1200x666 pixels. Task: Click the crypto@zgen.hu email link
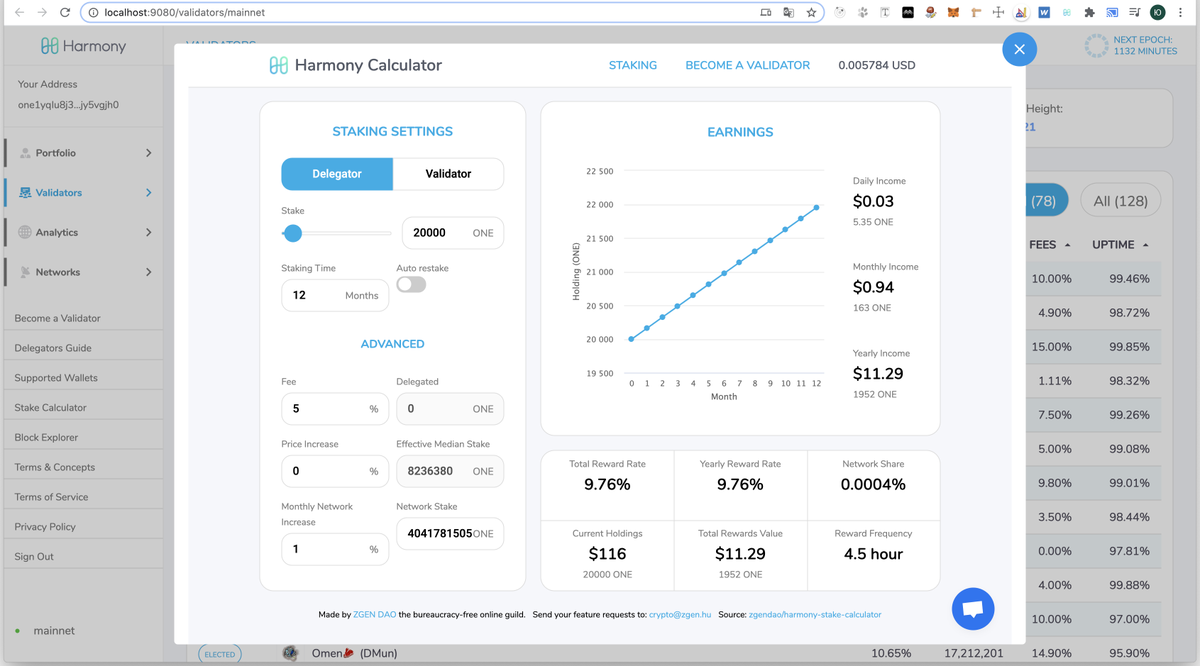pyautogui.click(x=680, y=614)
